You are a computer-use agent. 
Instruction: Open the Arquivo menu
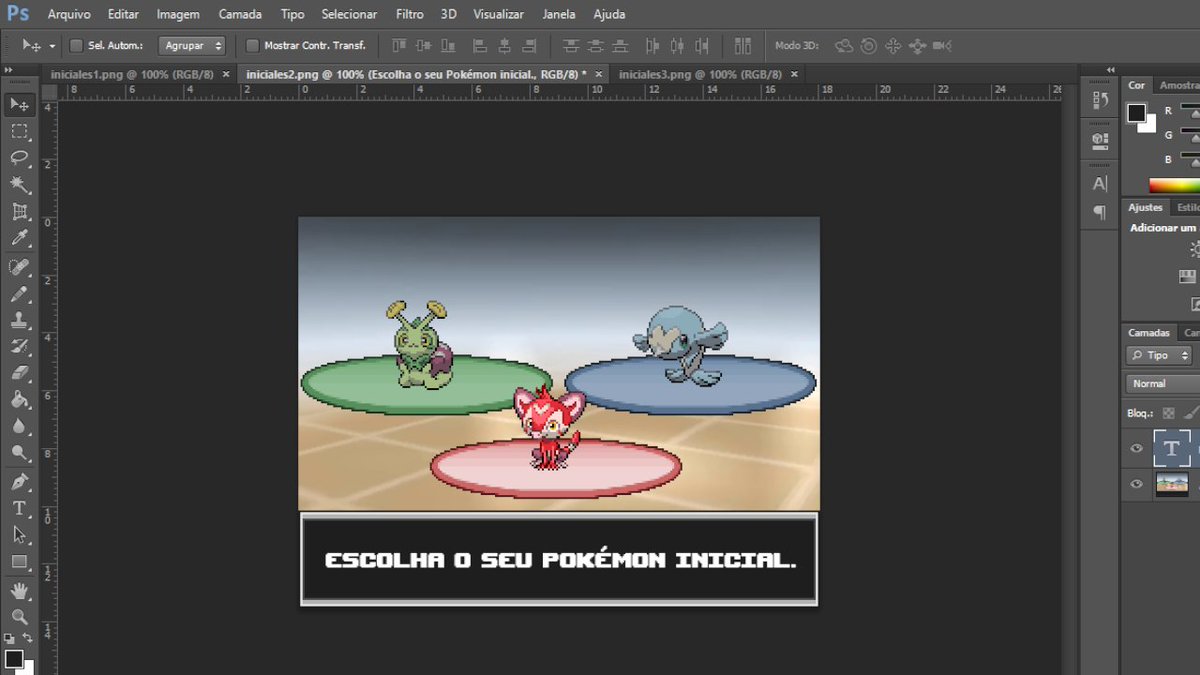[69, 14]
